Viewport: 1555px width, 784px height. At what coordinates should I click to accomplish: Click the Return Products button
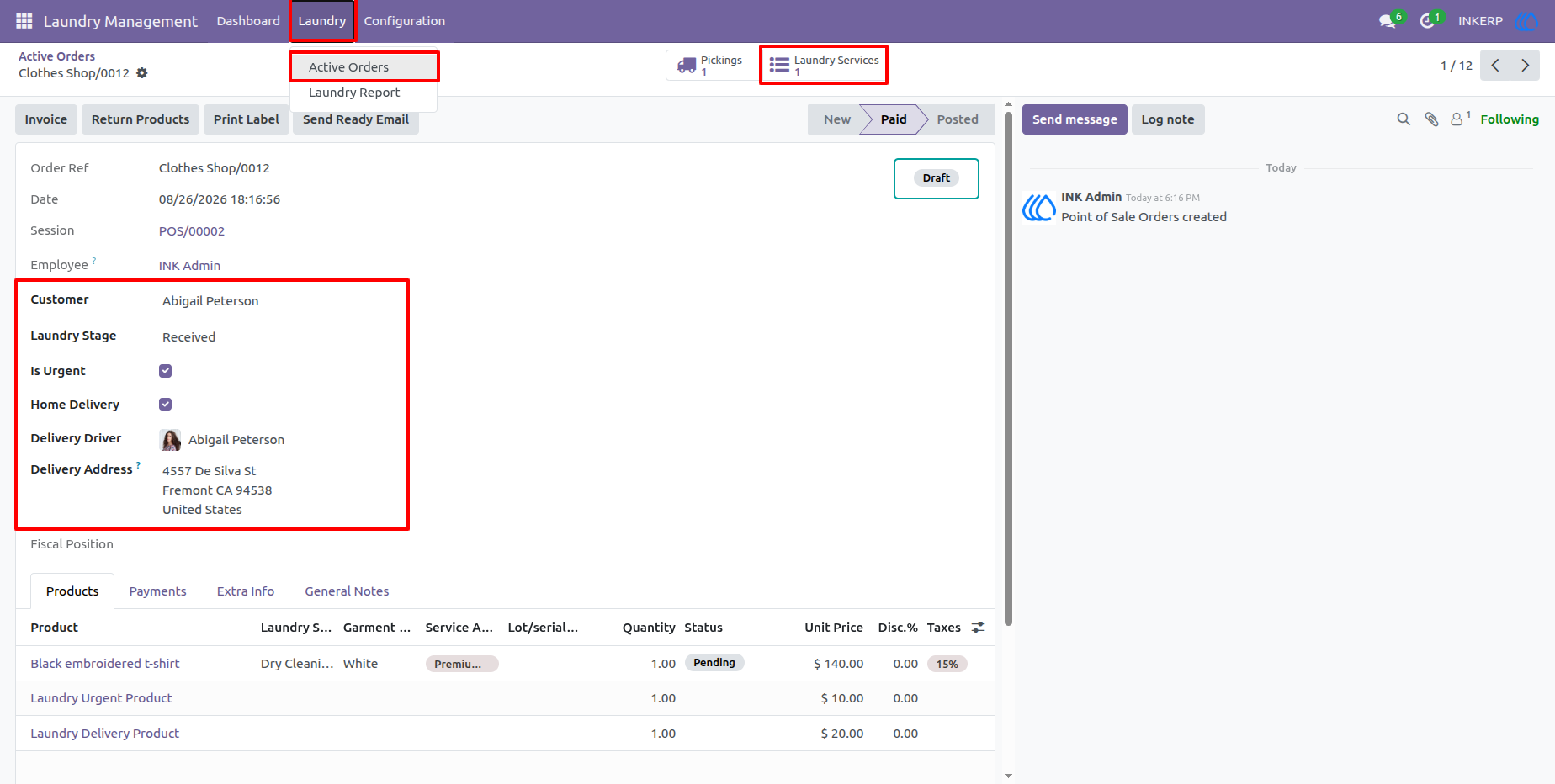click(141, 119)
